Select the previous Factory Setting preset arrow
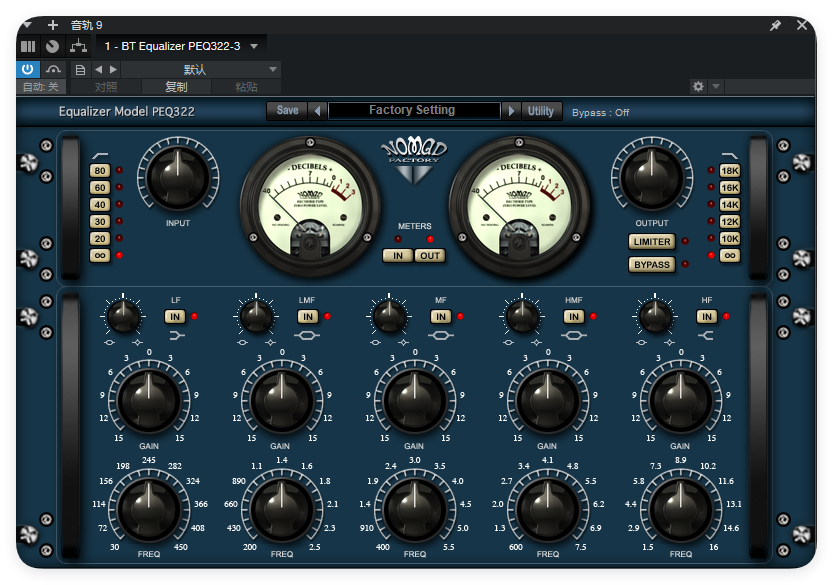This screenshot has height=585, width=833. click(x=318, y=111)
